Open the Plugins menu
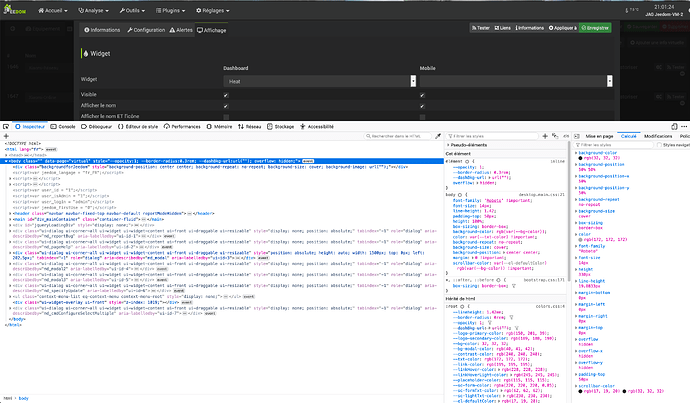Screen dimensions: 690x403 coord(170,10)
